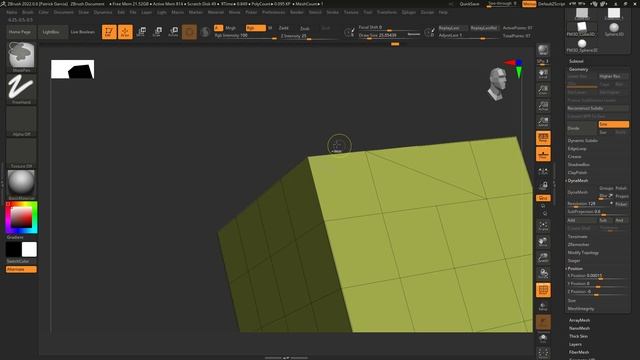
Task: Collapse the Position subsection
Action: pyautogui.click(x=575, y=269)
